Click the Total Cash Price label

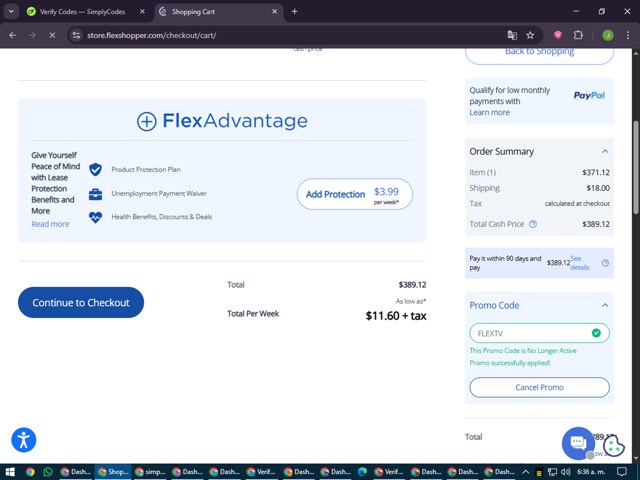497,224
